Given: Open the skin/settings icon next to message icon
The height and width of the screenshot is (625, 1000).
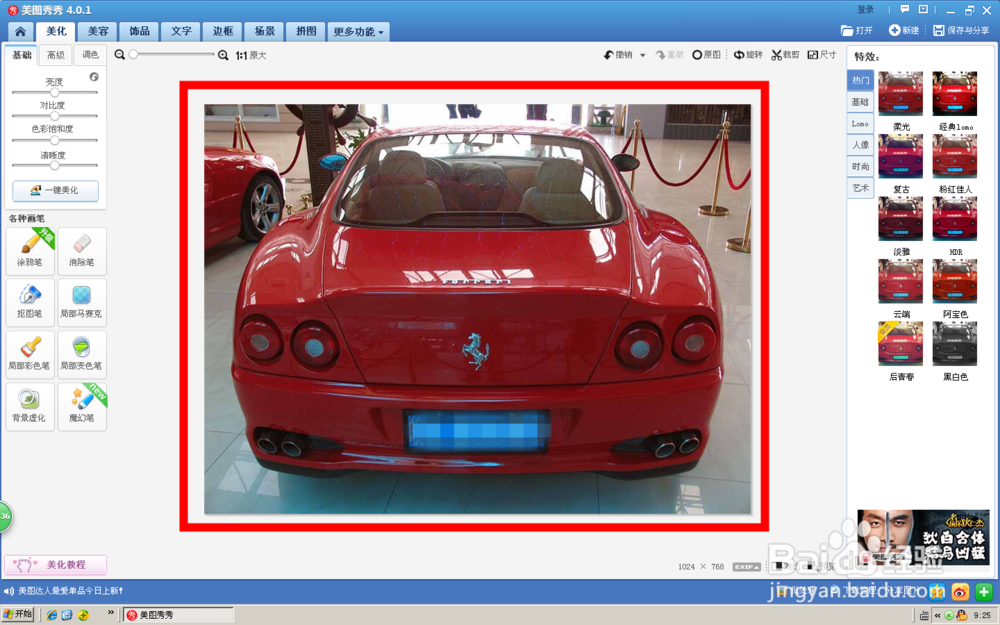Looking at the screenshot, I should (923, 10).
